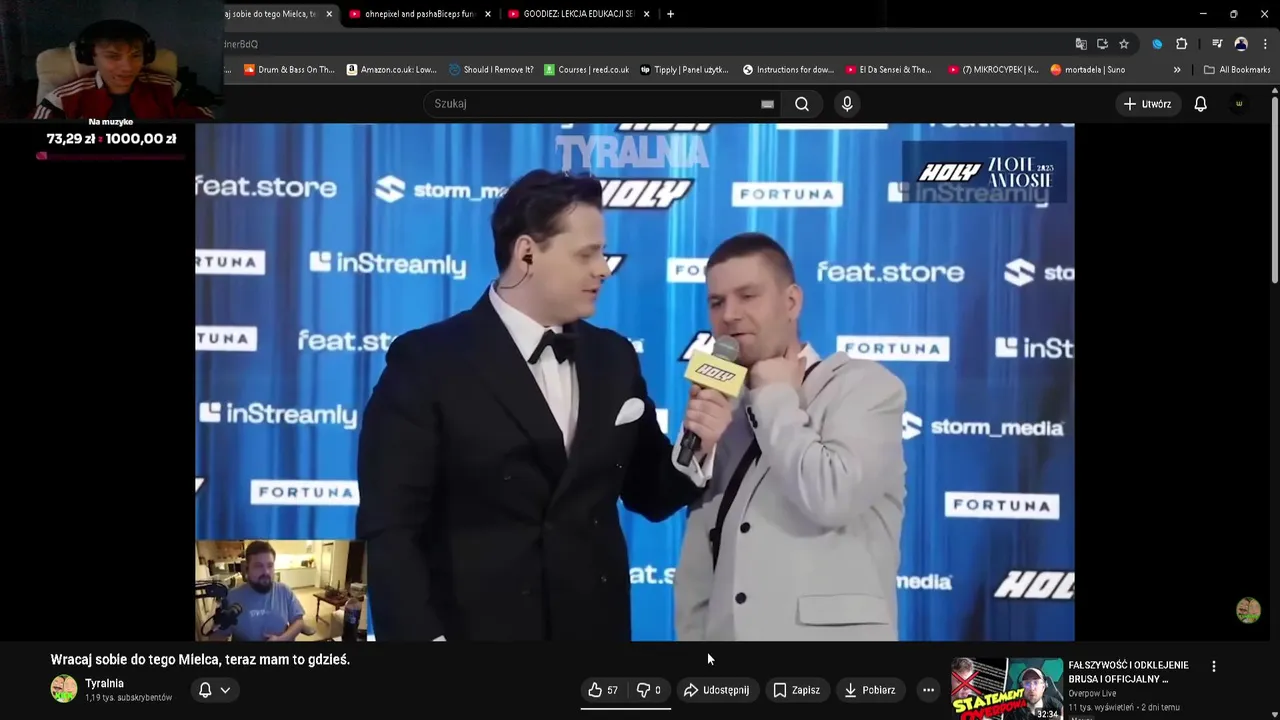Show more bookmarks with the double chevron

coord(1177,70)
